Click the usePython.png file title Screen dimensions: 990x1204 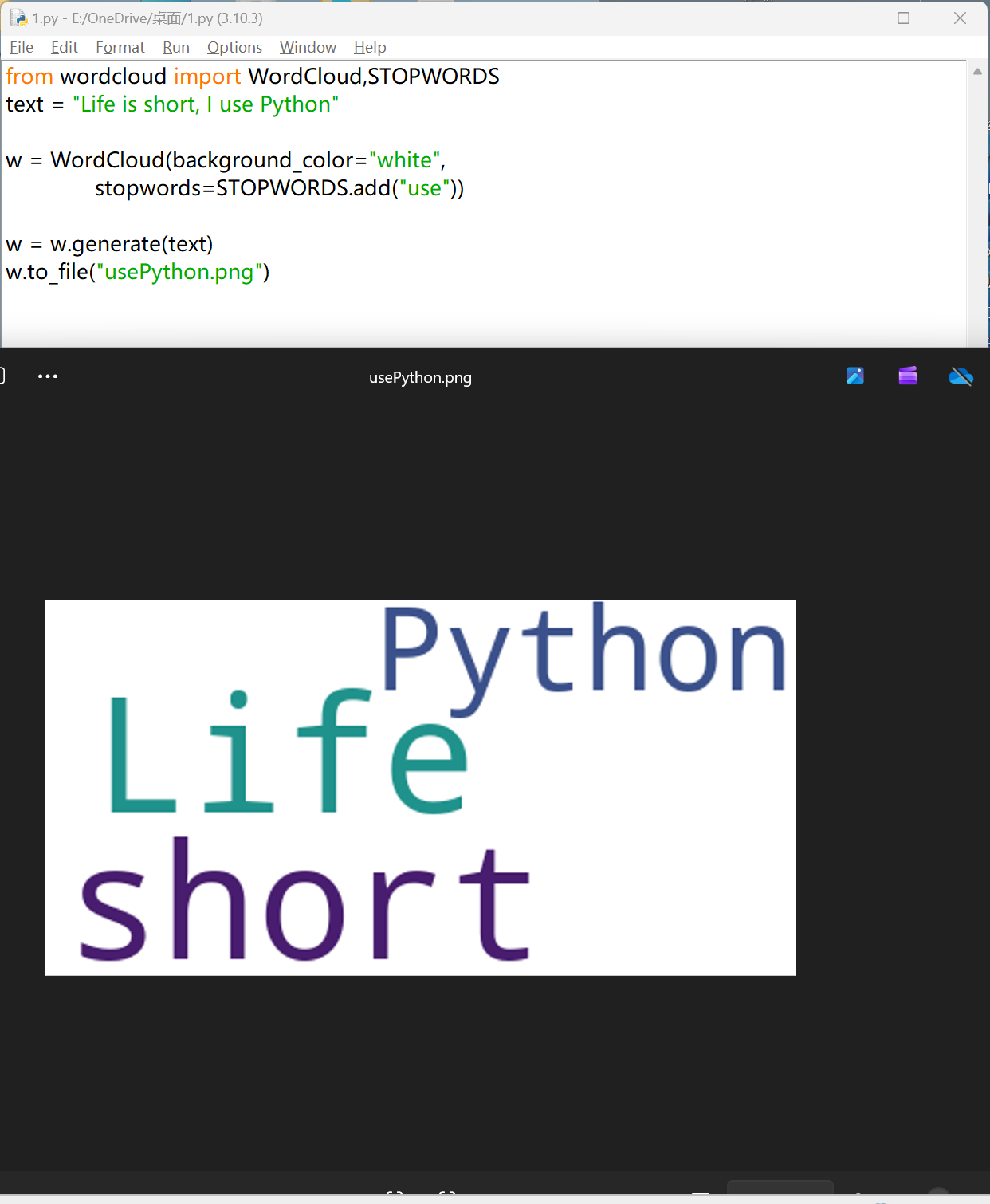(420, 377)
